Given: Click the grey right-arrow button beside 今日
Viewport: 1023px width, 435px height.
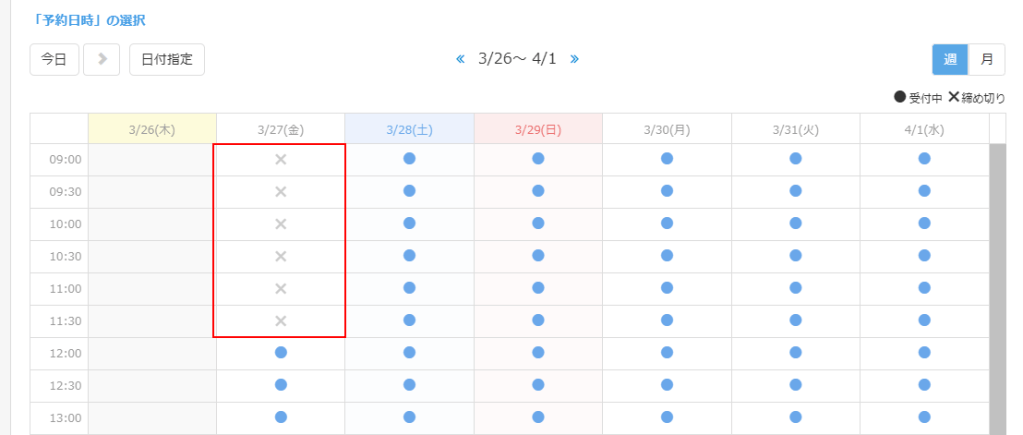Looking at the screenshot, I should [102, 59].
